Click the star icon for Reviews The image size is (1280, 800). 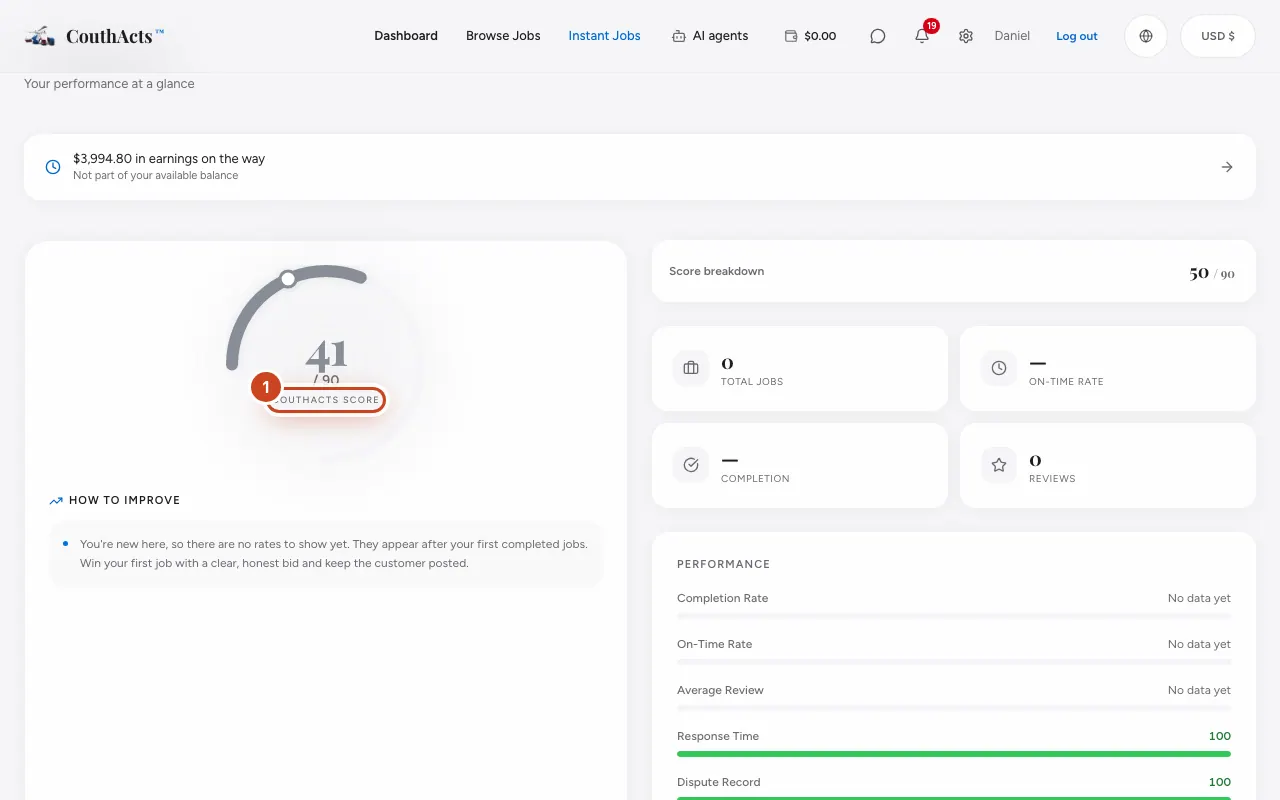[999, 465]
